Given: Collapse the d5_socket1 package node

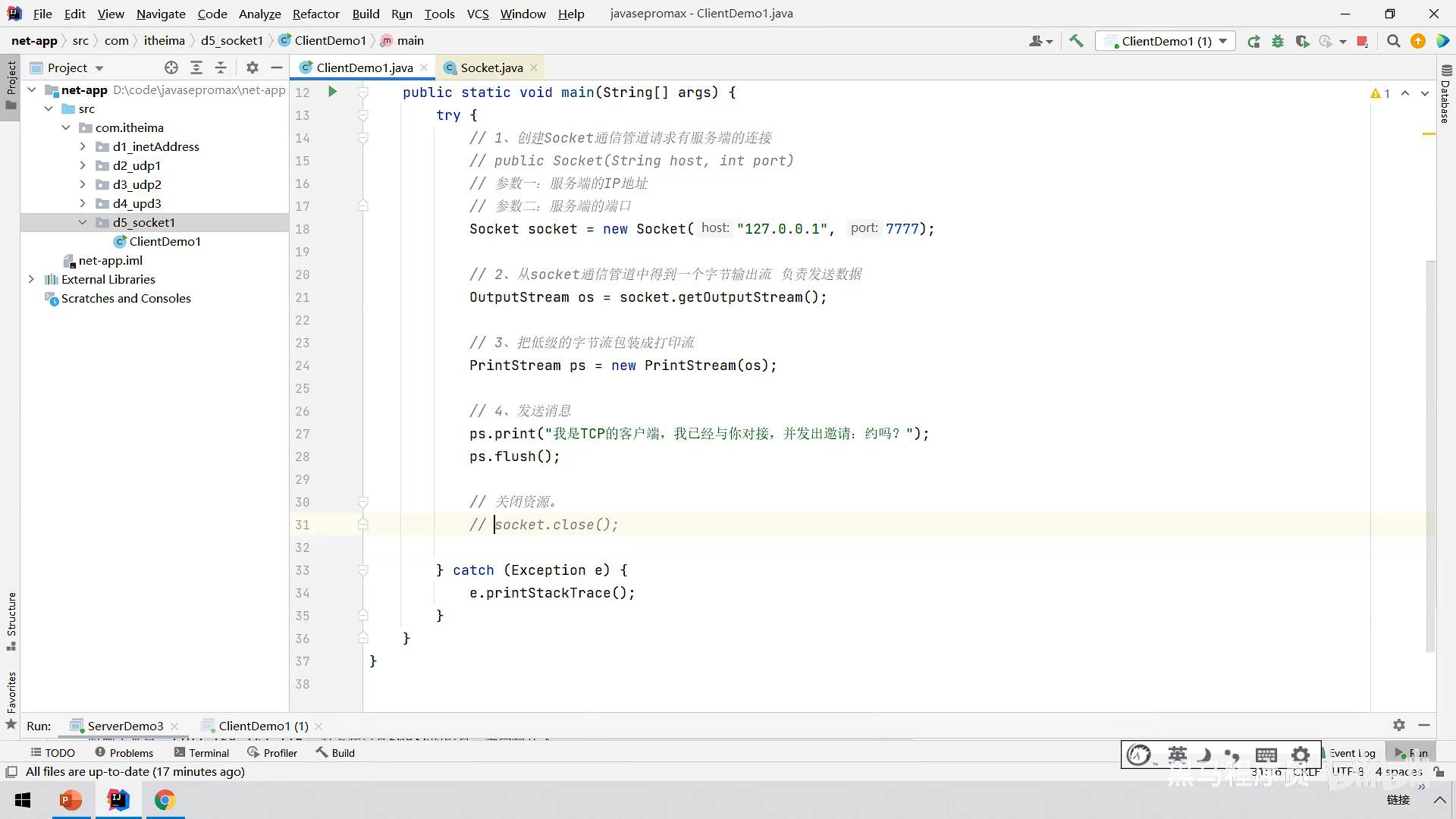Looking at the screenshot, I should click(x=83, y=222).
